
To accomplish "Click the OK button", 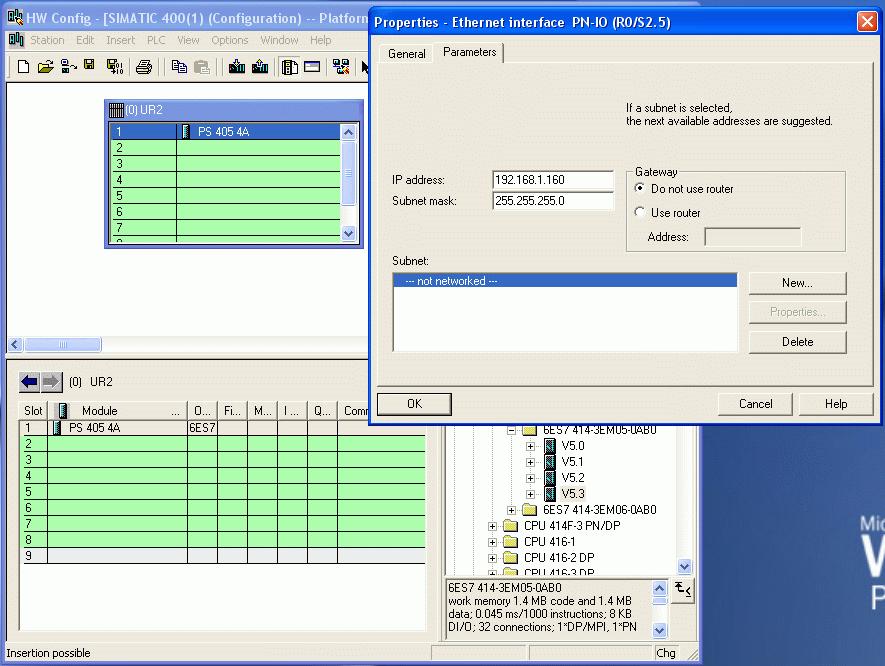I will coord(414,404).
